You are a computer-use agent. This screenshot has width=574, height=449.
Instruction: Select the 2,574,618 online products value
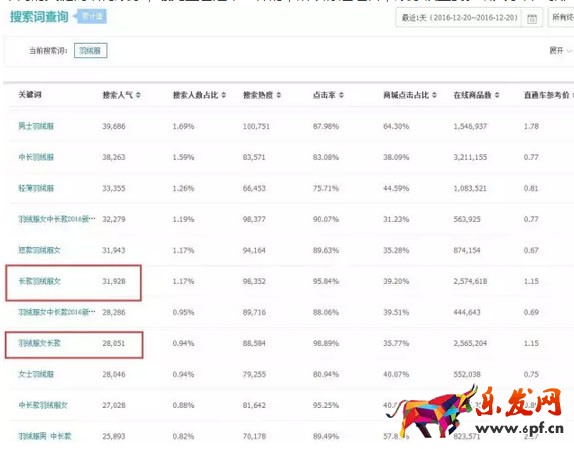pyautogui.click(x=470, y=281)
